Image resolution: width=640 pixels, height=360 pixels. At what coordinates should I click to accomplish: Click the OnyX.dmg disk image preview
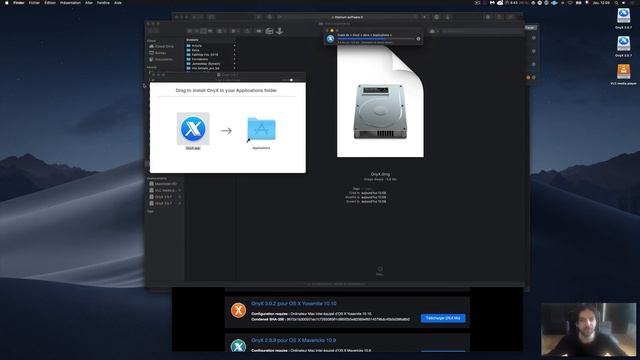point(380,101)
